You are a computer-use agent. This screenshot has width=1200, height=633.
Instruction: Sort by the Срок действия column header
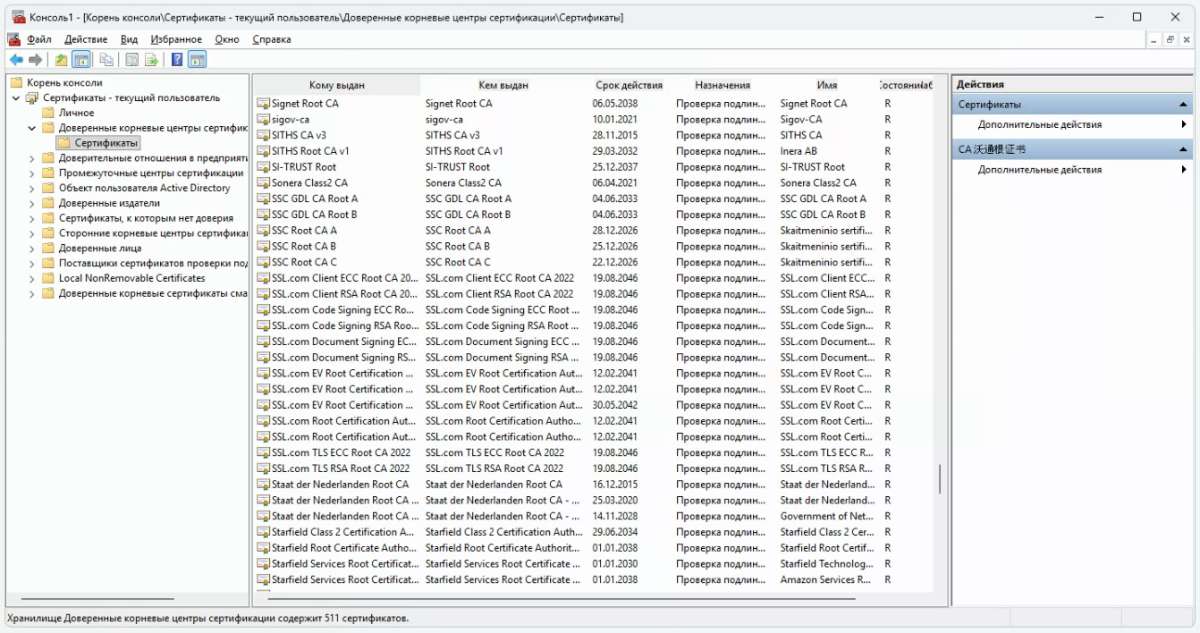[629, 85]
